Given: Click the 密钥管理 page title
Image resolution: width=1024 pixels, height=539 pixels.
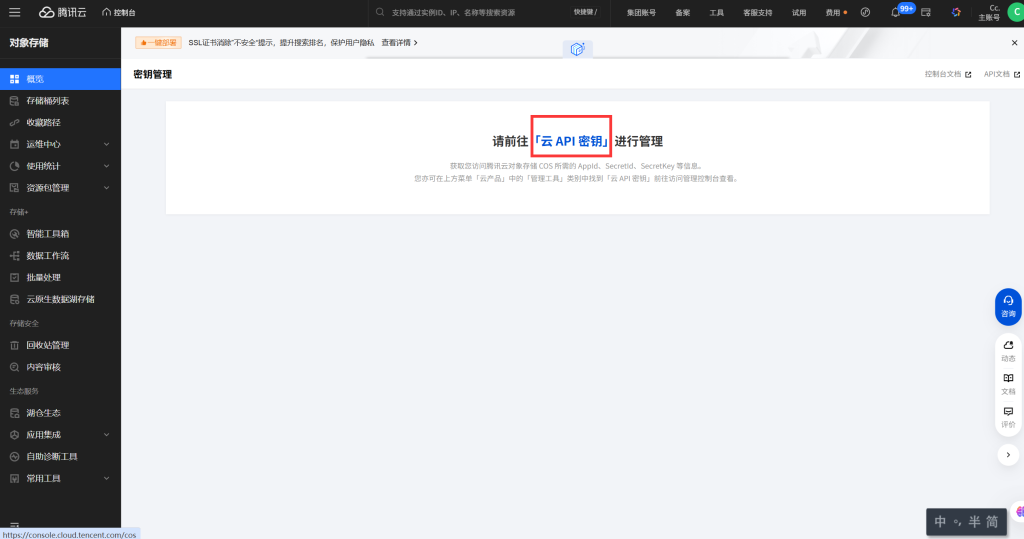Looking at the screenshot, I should tap(152, 74).
